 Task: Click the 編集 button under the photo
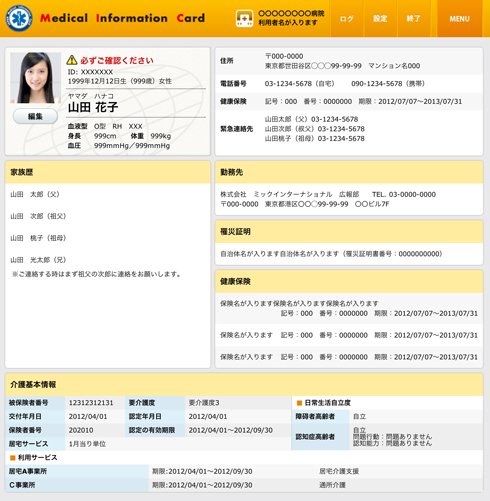pos(35,116)
